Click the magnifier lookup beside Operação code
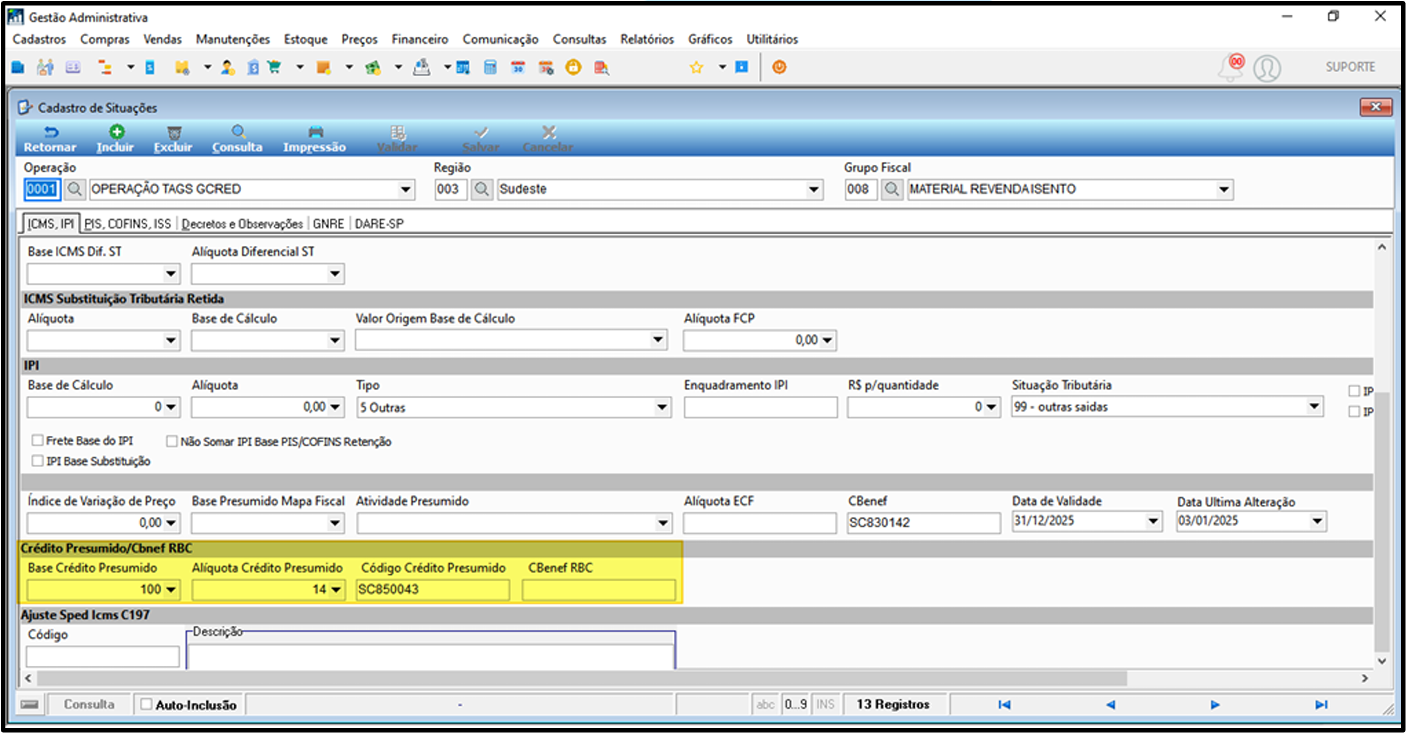The width and height of the screenshot is (1406, 733). [73, 189]
